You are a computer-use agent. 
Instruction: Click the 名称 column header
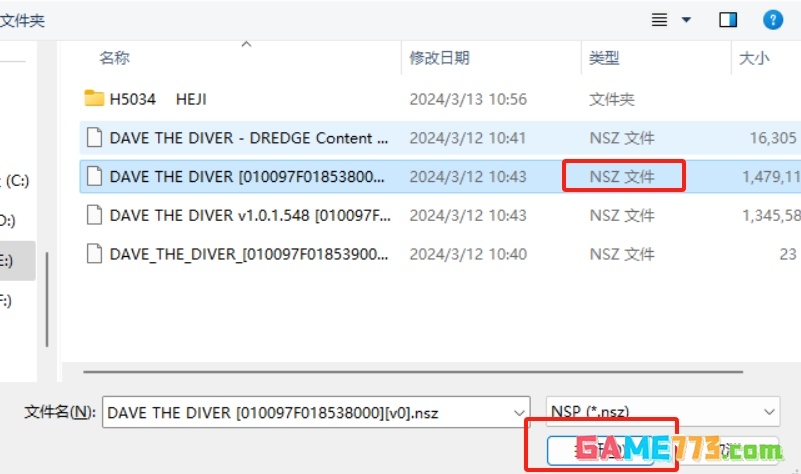[x=114, y=58]
